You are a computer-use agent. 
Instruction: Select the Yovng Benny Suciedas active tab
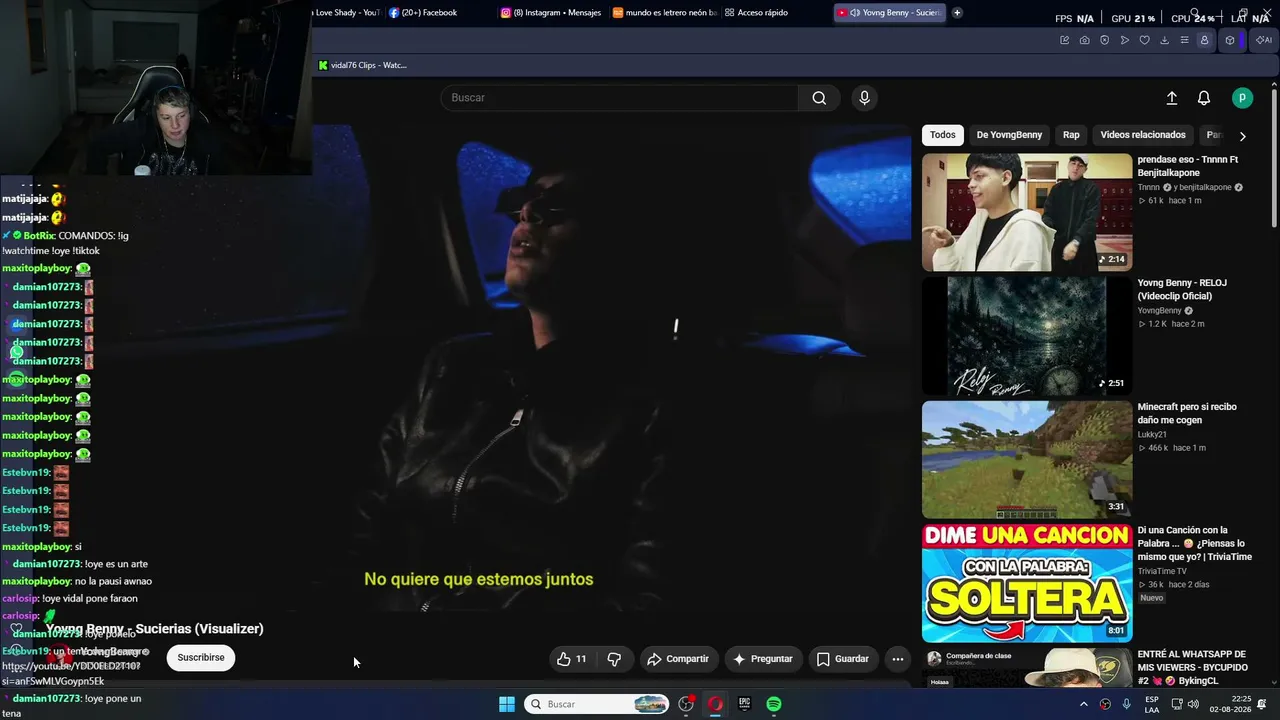[889, 13]
